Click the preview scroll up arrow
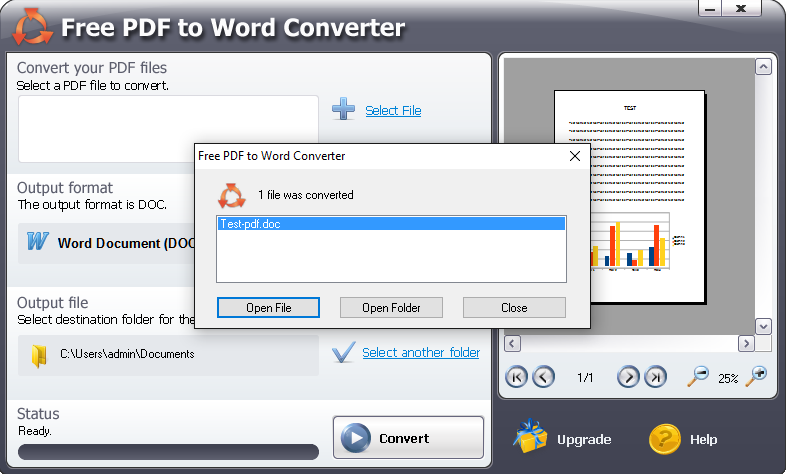787x474 pixels. [763, 67]
